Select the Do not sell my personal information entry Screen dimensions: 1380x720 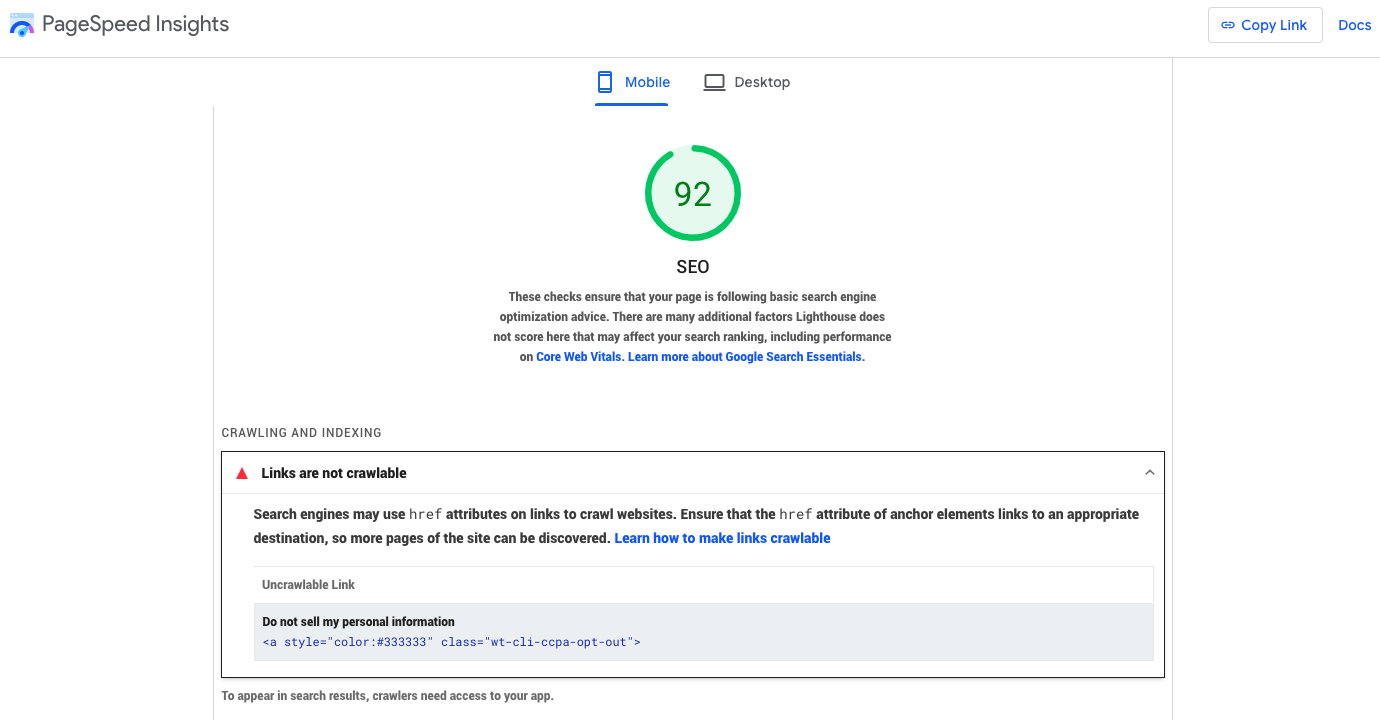(358, 622)
